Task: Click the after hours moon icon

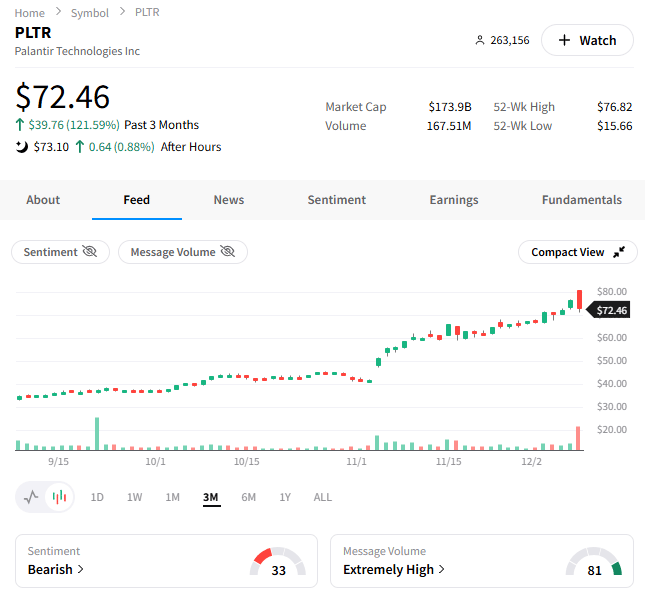Action: (22, 147)
